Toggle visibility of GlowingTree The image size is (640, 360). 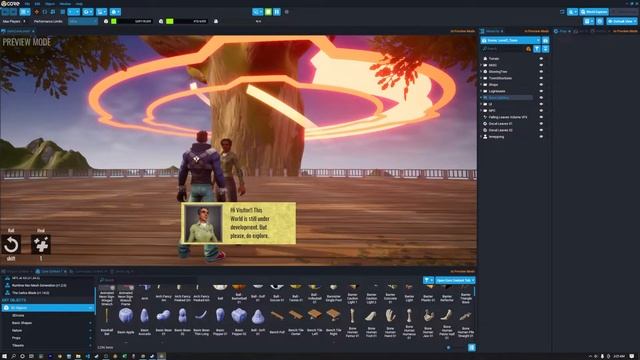[x=542, y=72]
